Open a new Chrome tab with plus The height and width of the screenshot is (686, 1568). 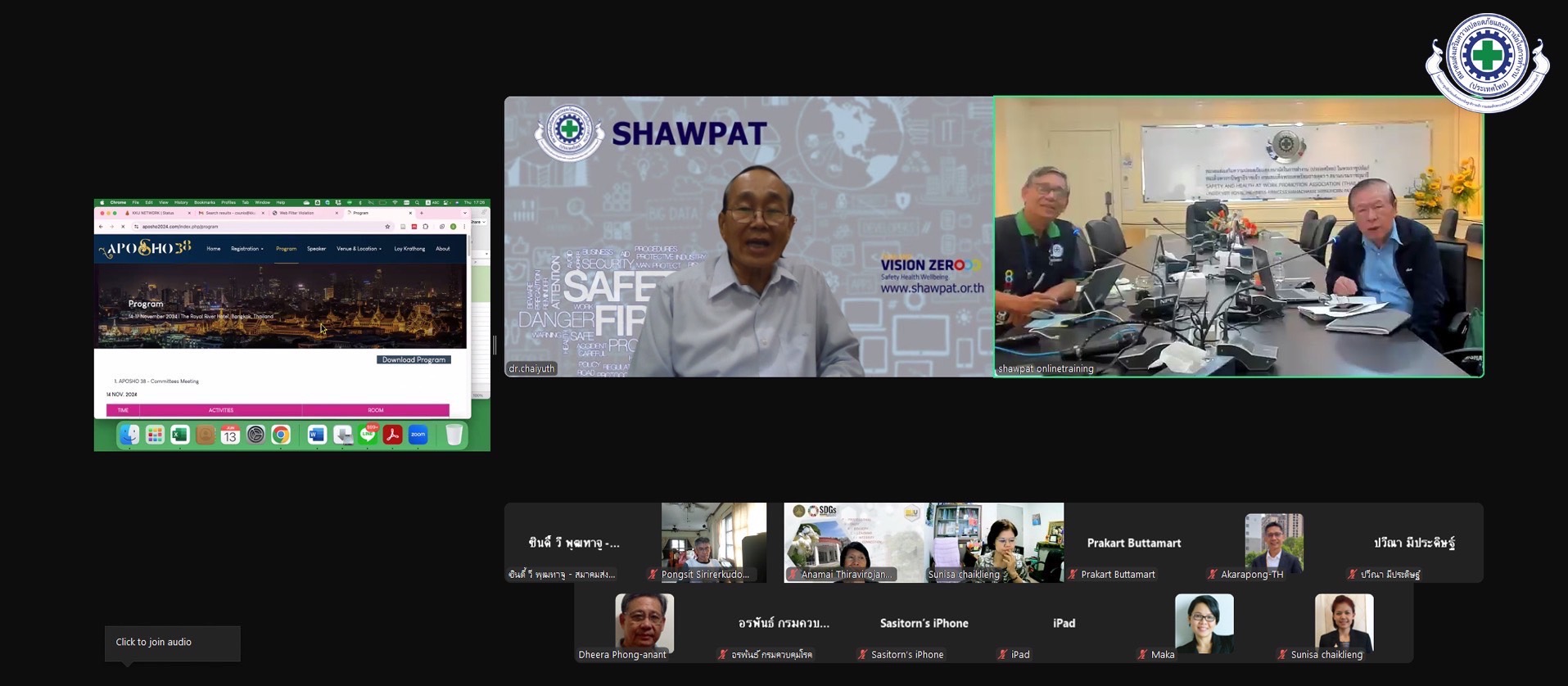tap(422, 213)
